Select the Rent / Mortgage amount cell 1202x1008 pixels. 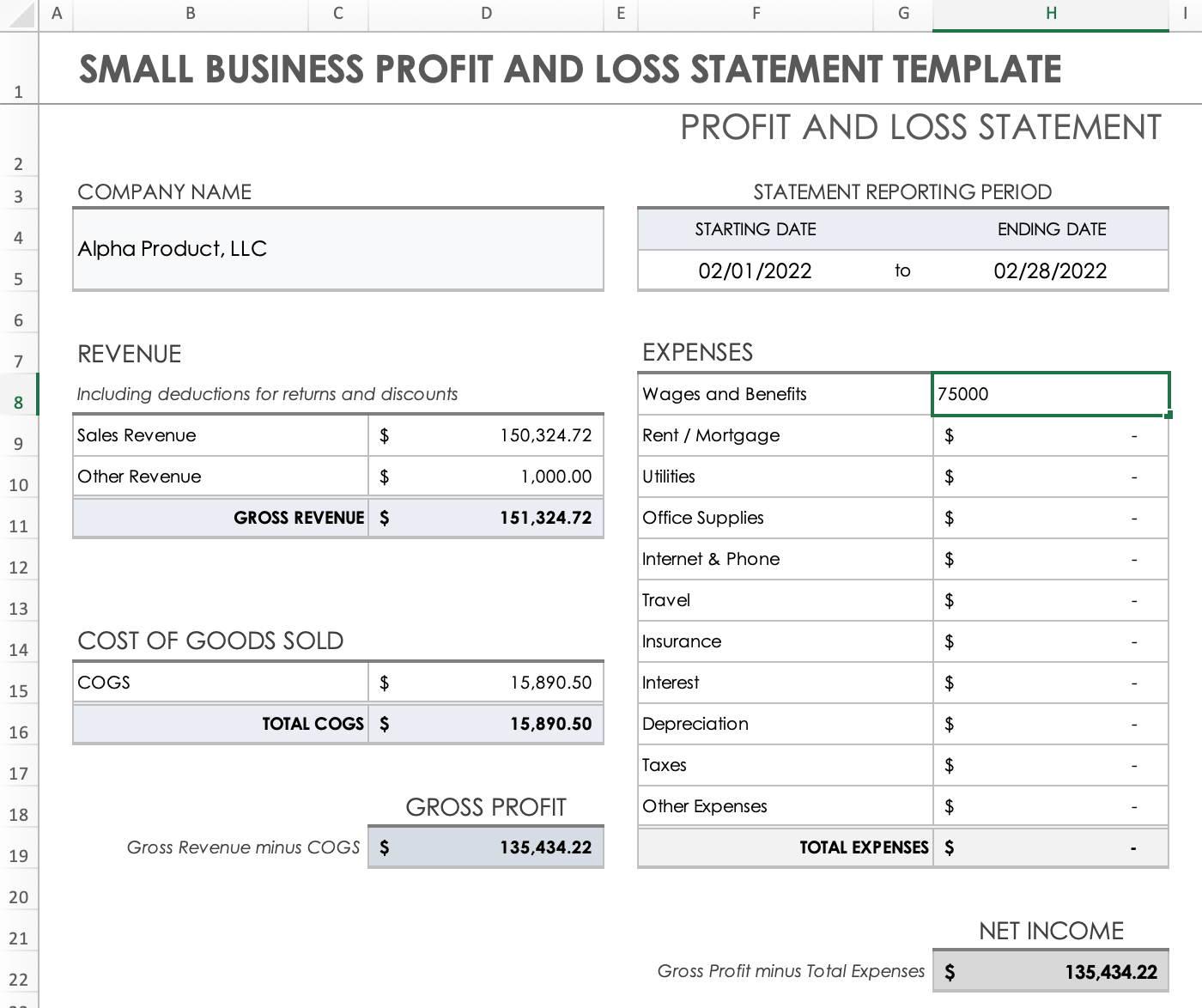pos(1050,435)
